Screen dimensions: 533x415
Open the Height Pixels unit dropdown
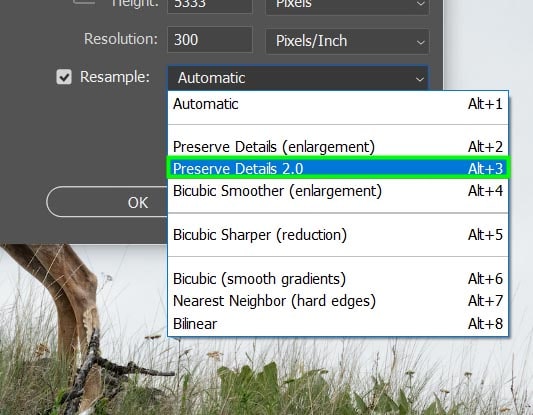tap(347, 5)
